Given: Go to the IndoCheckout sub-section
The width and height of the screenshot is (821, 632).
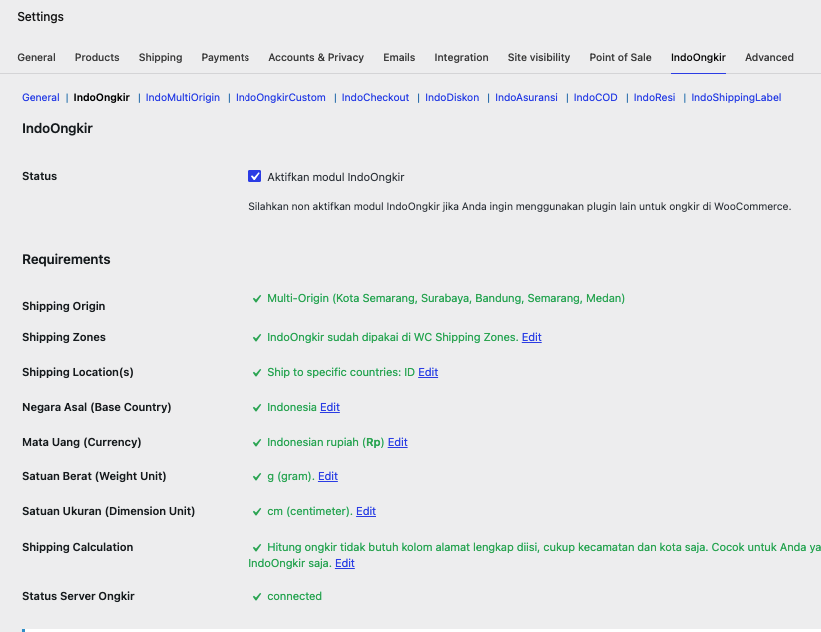Looking at the screenshot, I should pyautogui.click(x=375, y=97).
